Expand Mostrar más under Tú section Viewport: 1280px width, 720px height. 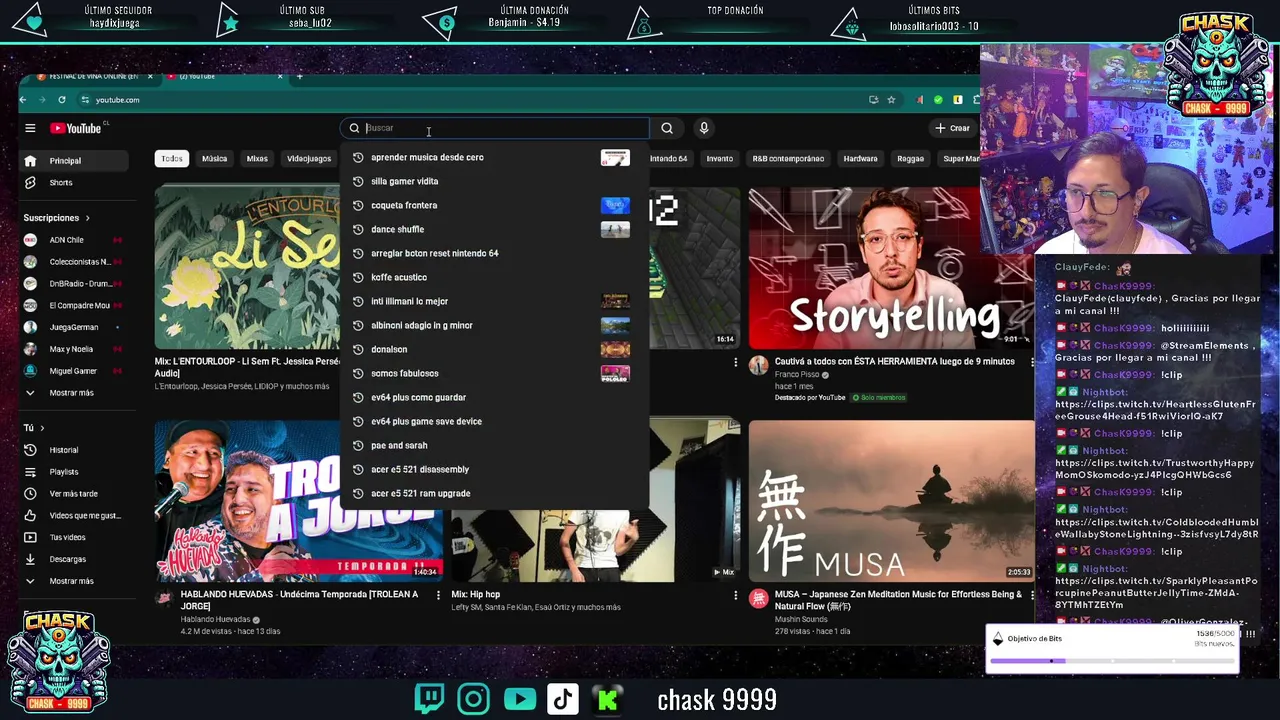click(x=75, y=581)
